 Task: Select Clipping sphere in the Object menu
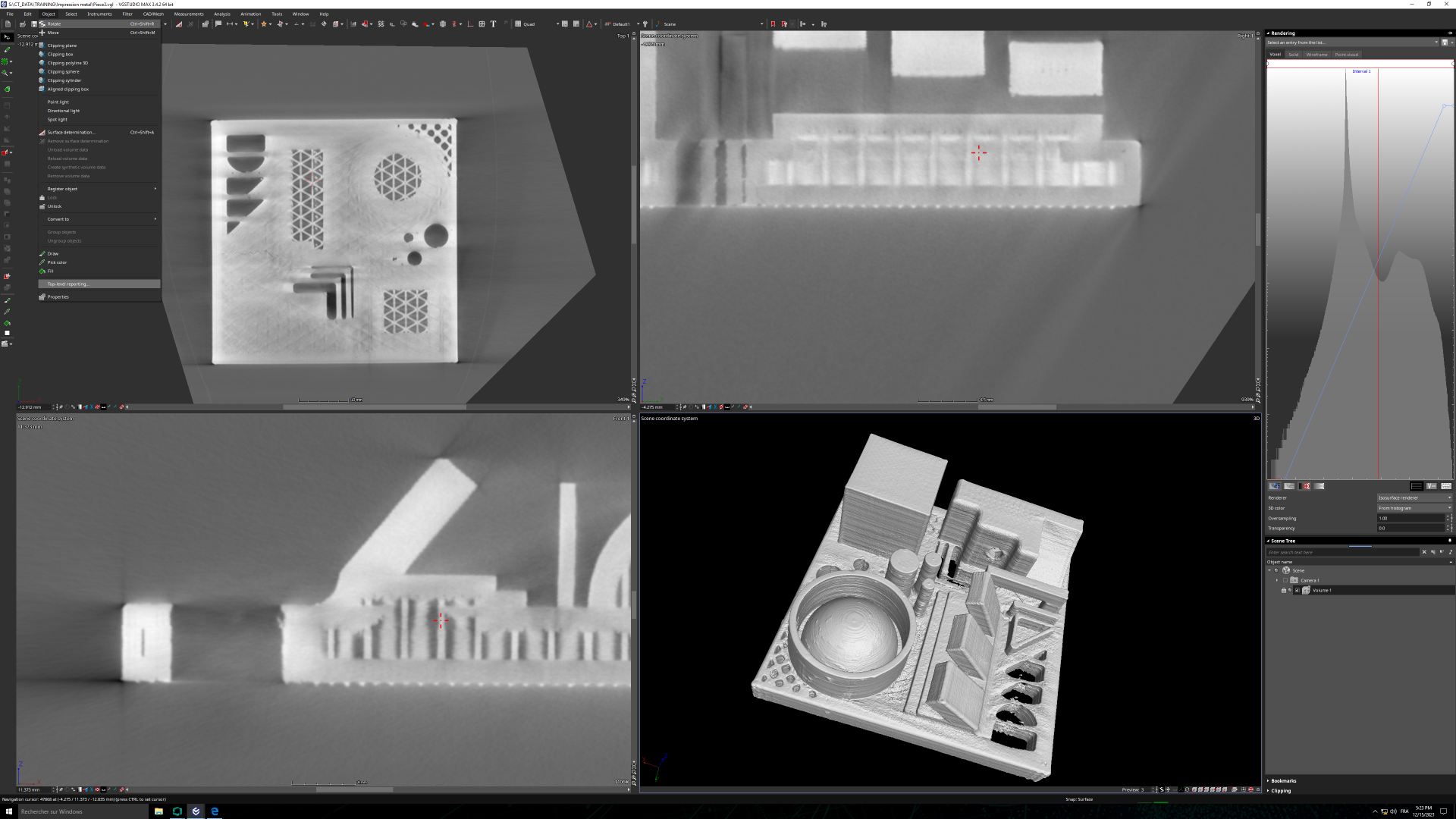63,72
